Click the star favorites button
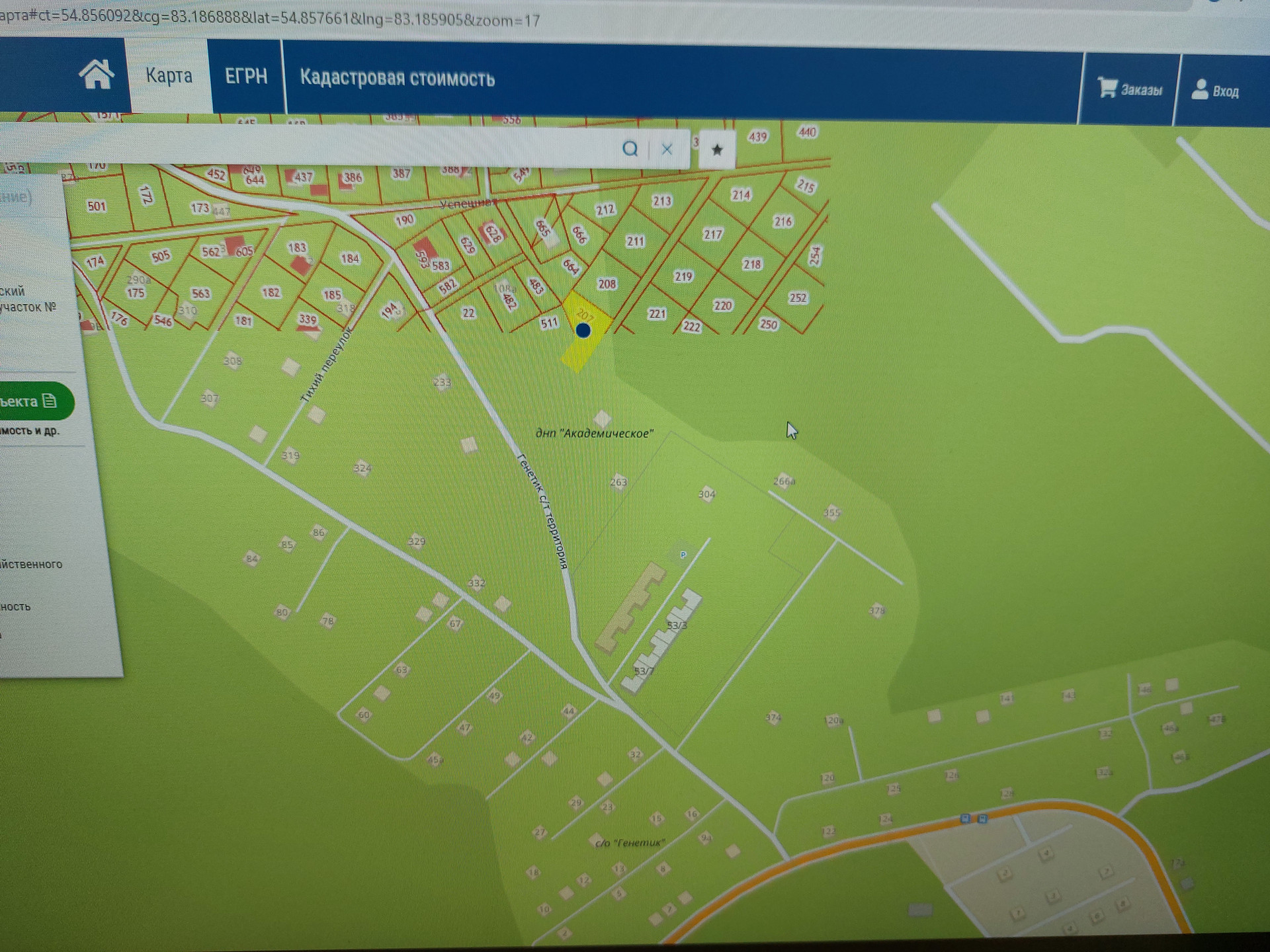 (x=717, y=150)
